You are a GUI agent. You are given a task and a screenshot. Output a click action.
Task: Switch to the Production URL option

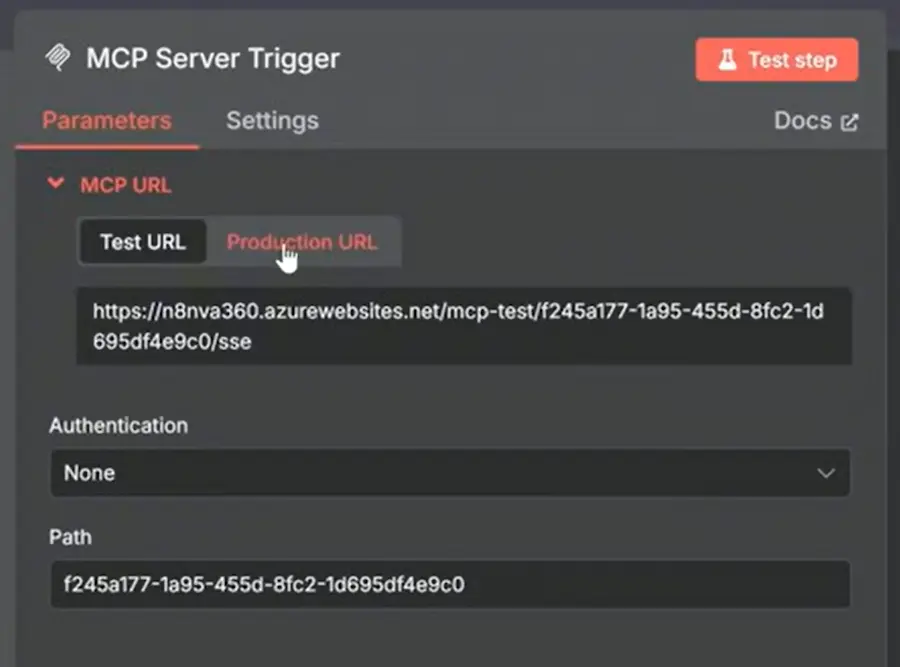point(302,241)
